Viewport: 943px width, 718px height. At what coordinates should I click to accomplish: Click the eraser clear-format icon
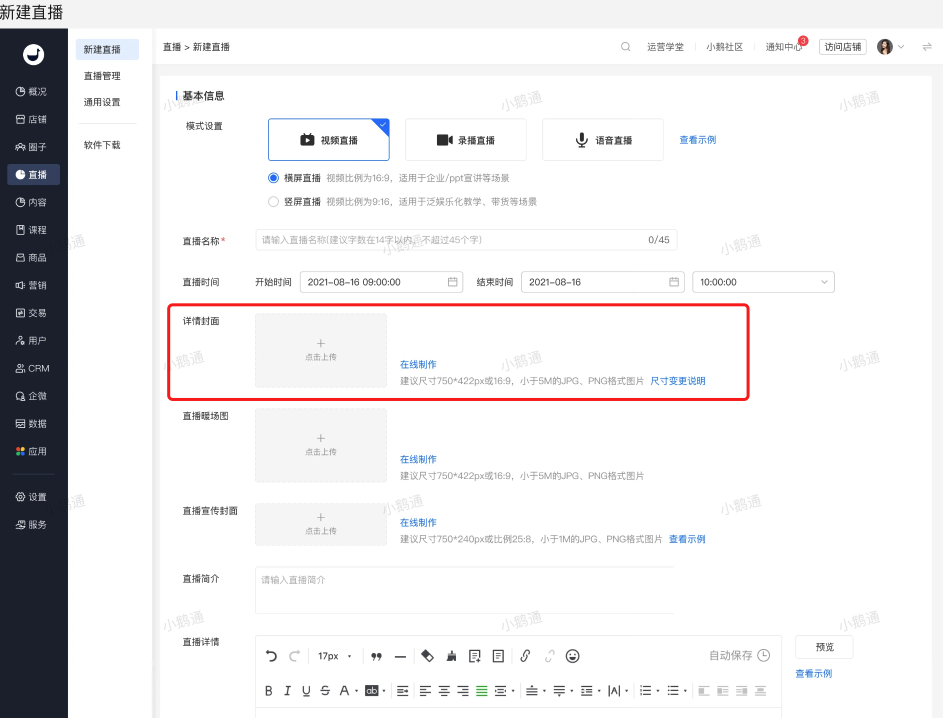click(x=428, y=656)
